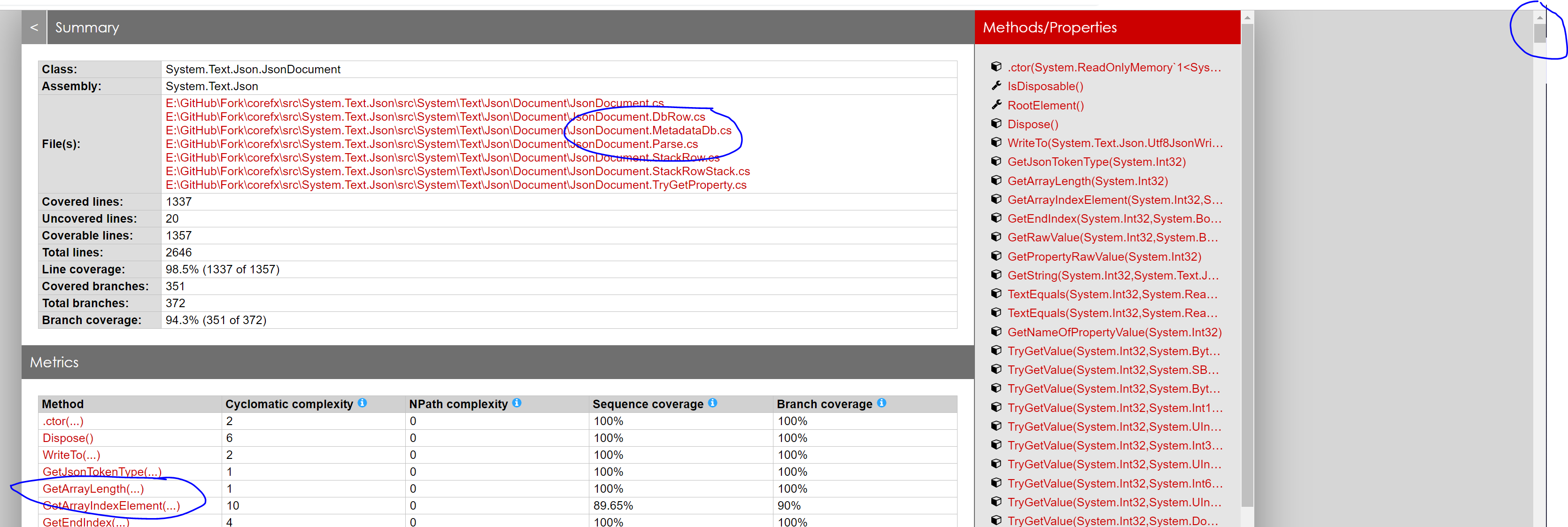Click the back arrow on Summary header
The image size is (1568, 527).
(34, 27)
